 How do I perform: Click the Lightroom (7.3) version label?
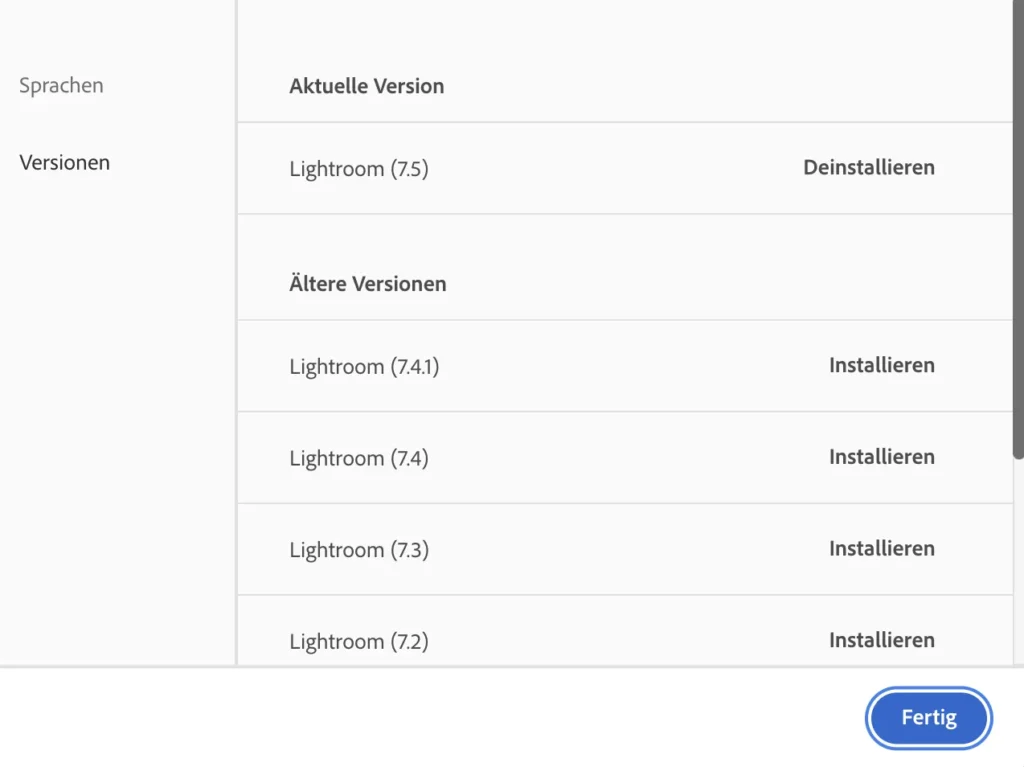359,550
